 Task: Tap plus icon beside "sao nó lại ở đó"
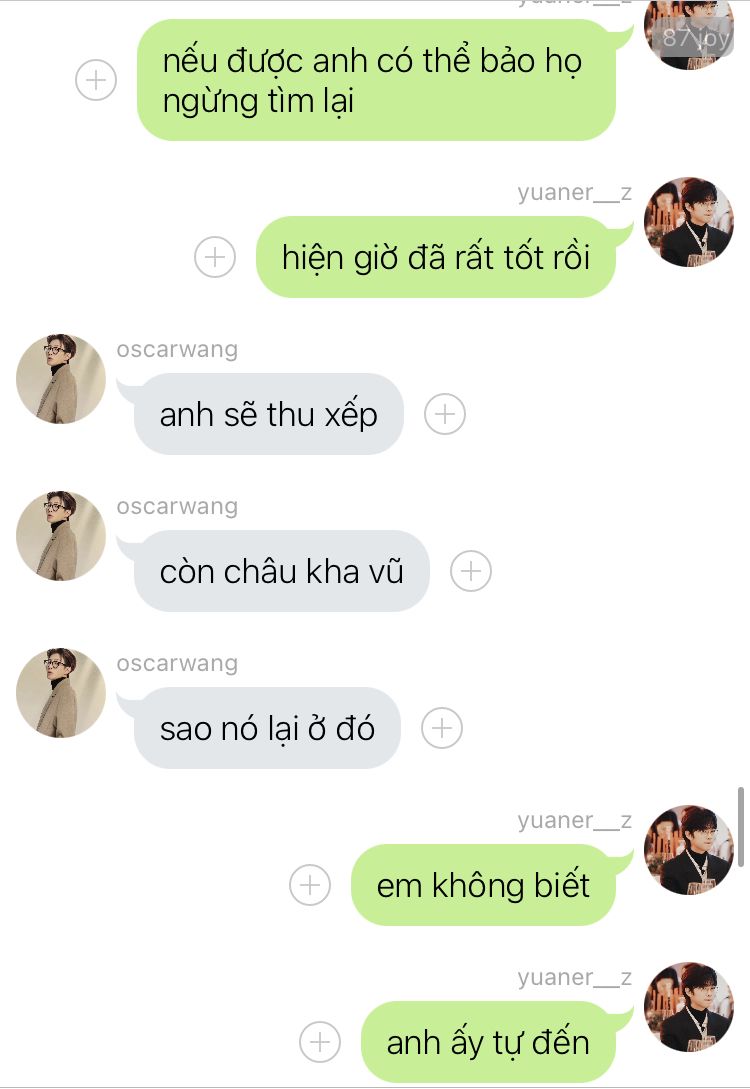click(442, 728)
